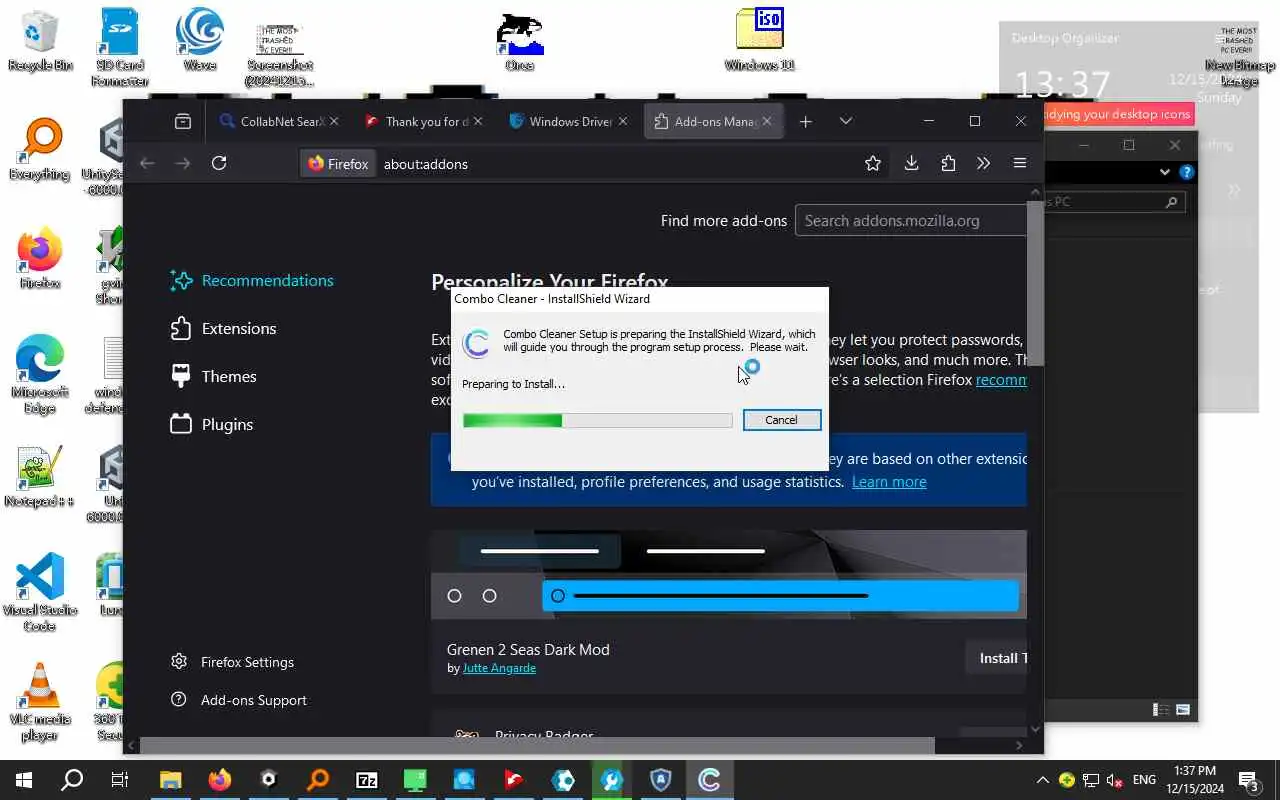
Task: Switch to CollabNet Search tab
Action: coord(279,121)
